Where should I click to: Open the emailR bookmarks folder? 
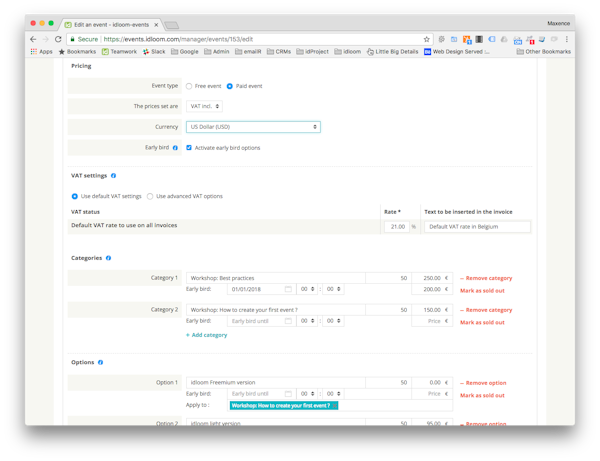[x=248, y=52]
